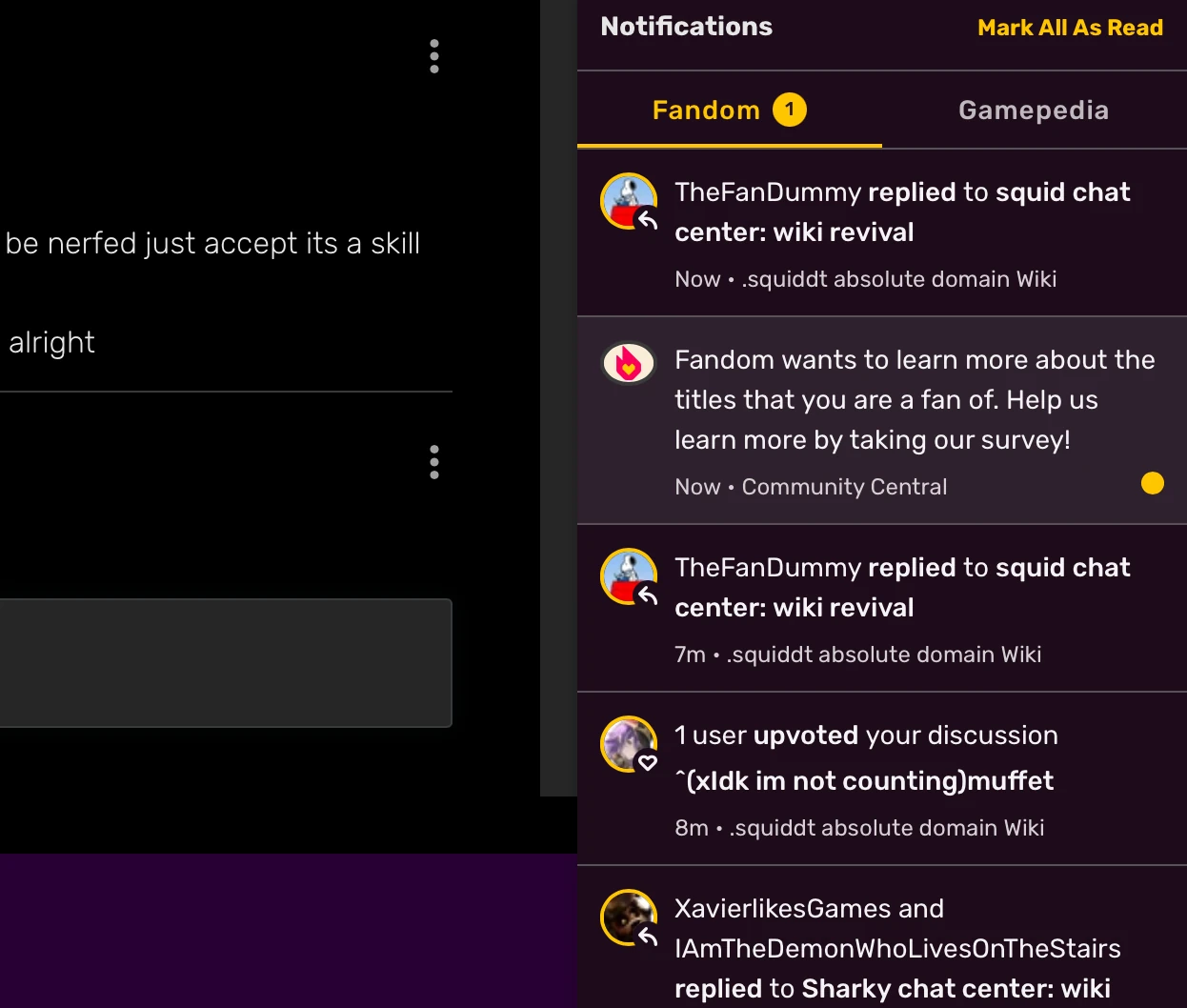The height and width of the screenshot is (1008, 1187).
Task: Click the reply text input box
Action: point(225,663)
